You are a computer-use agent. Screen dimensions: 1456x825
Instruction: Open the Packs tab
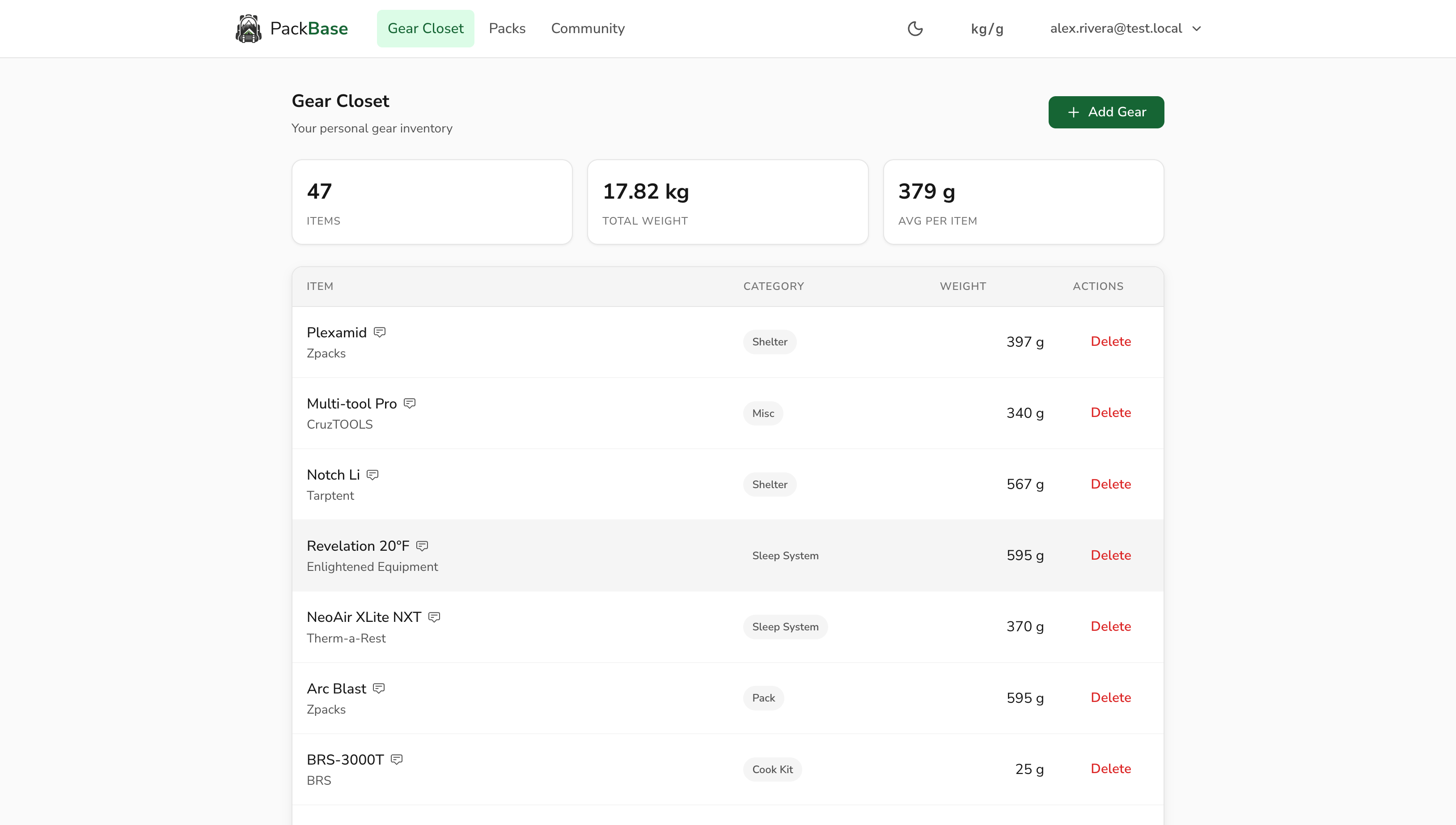(507, 28)
